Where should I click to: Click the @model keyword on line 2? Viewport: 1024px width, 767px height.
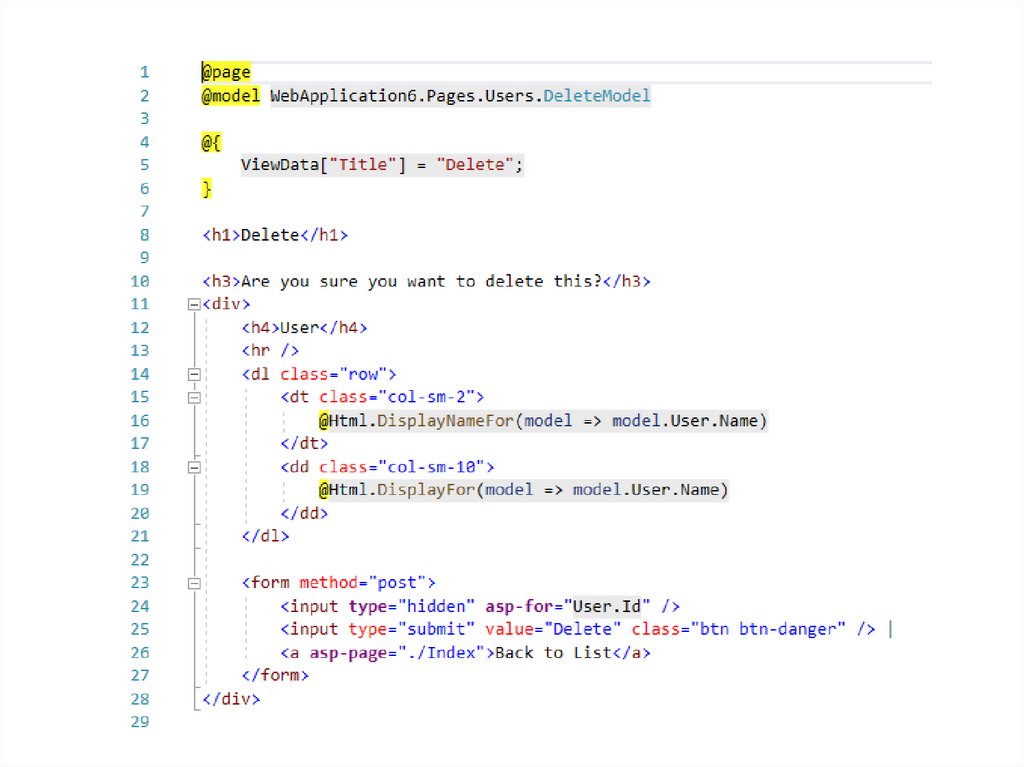231,96
